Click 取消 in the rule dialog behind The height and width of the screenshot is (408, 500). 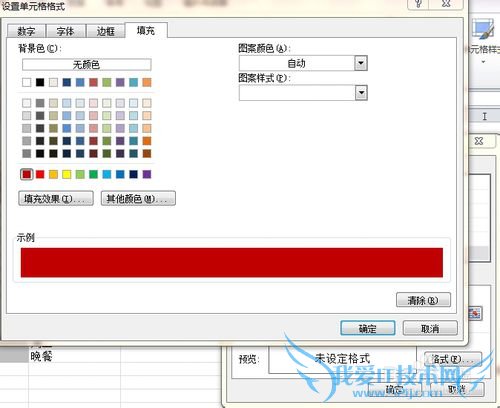click(457, 389)
